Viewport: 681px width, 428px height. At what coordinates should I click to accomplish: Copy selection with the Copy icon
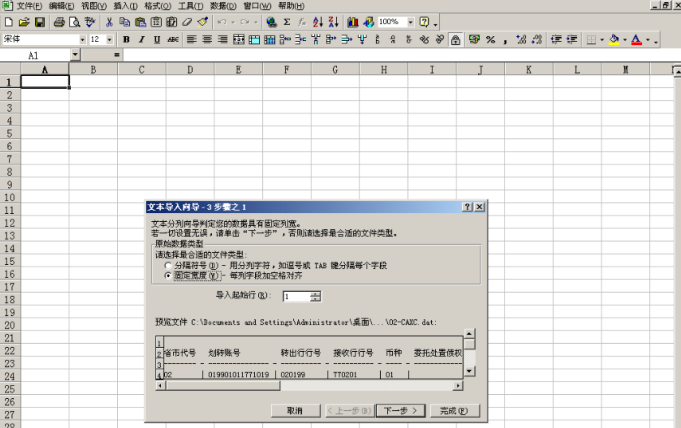pos(125,22)
